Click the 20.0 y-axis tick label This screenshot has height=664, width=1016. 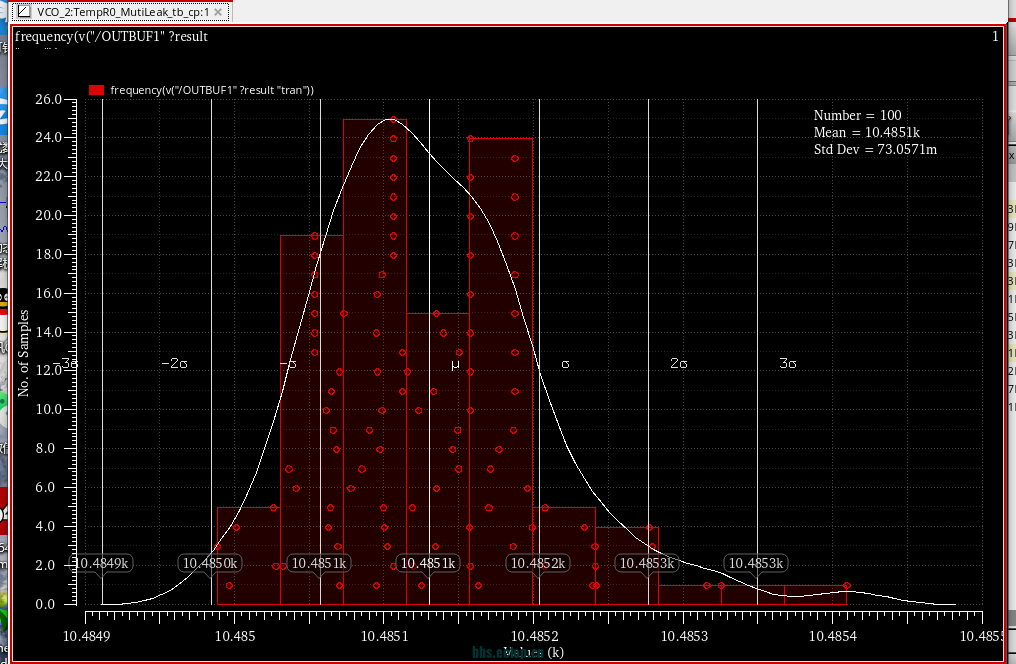coord(48,215)
